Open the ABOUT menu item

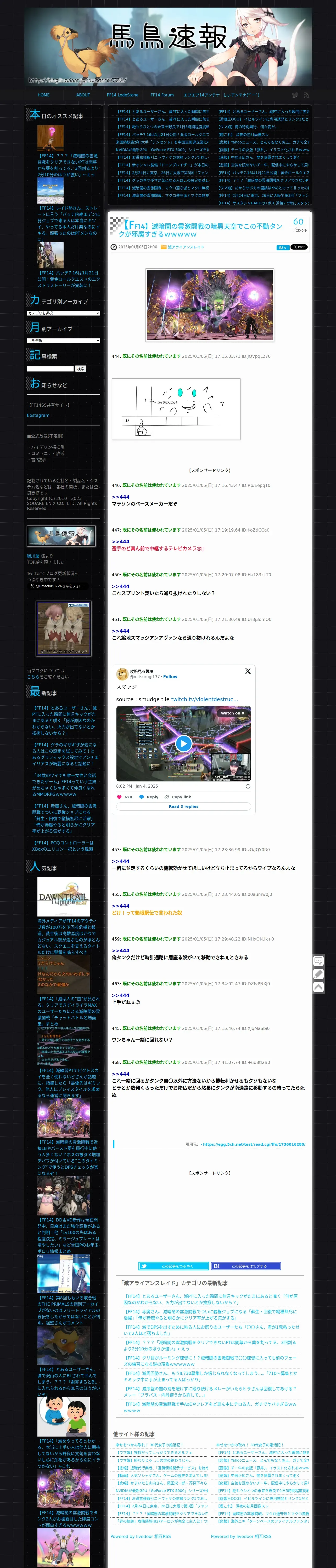83,95
